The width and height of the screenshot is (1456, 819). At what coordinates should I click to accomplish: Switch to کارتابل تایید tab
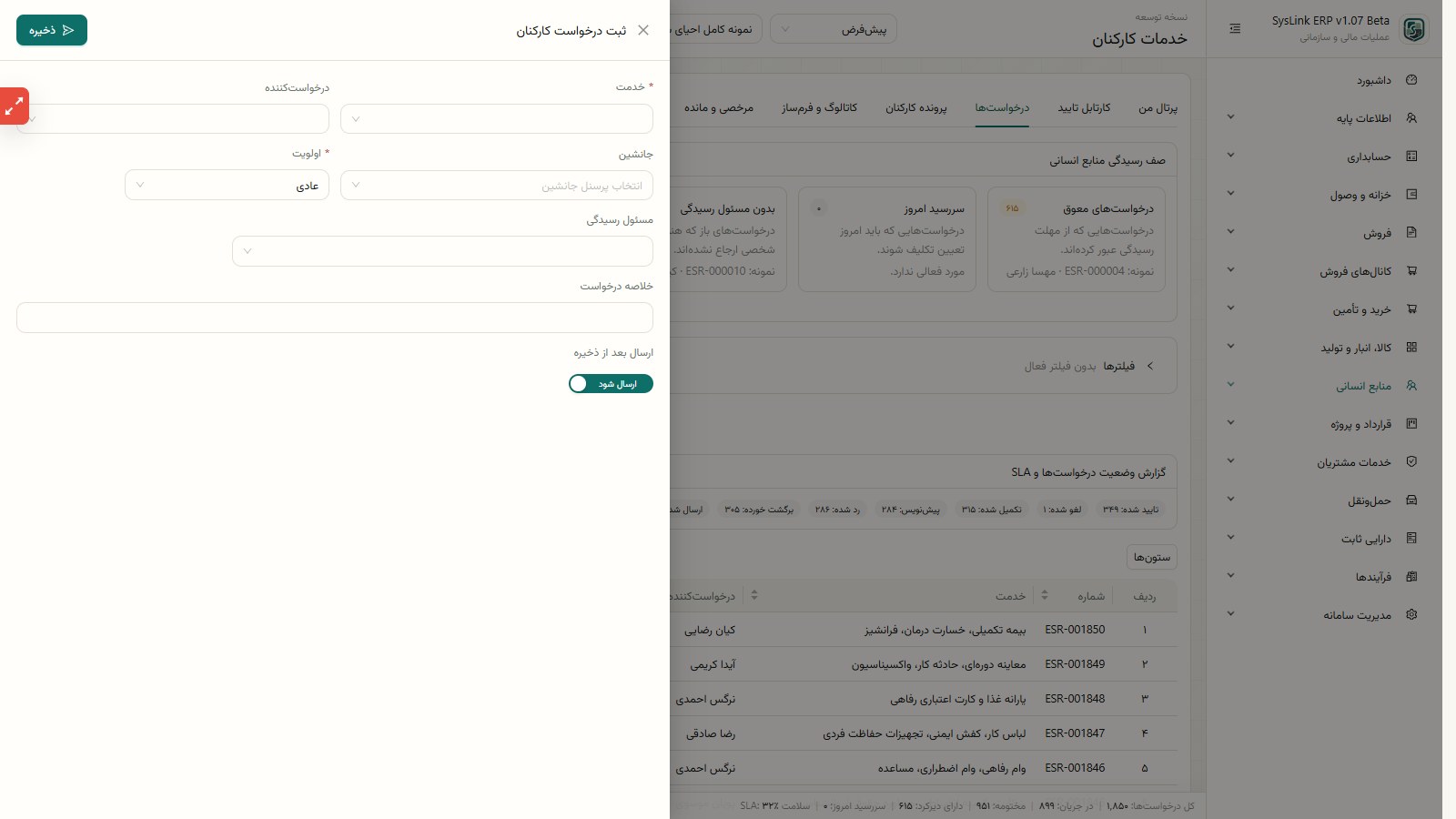(1084, 108)
